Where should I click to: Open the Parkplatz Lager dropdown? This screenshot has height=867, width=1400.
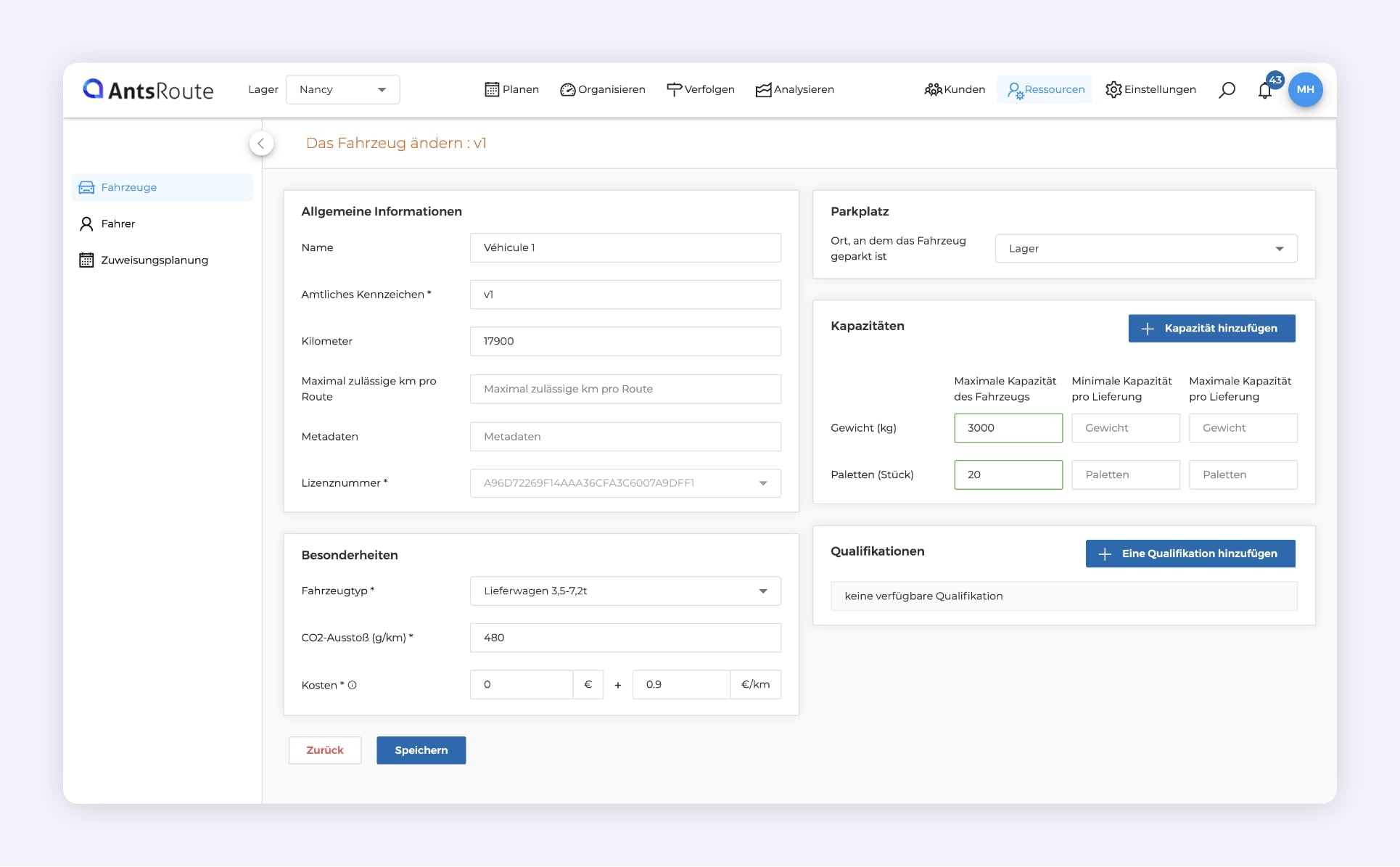coord(1145,248)
